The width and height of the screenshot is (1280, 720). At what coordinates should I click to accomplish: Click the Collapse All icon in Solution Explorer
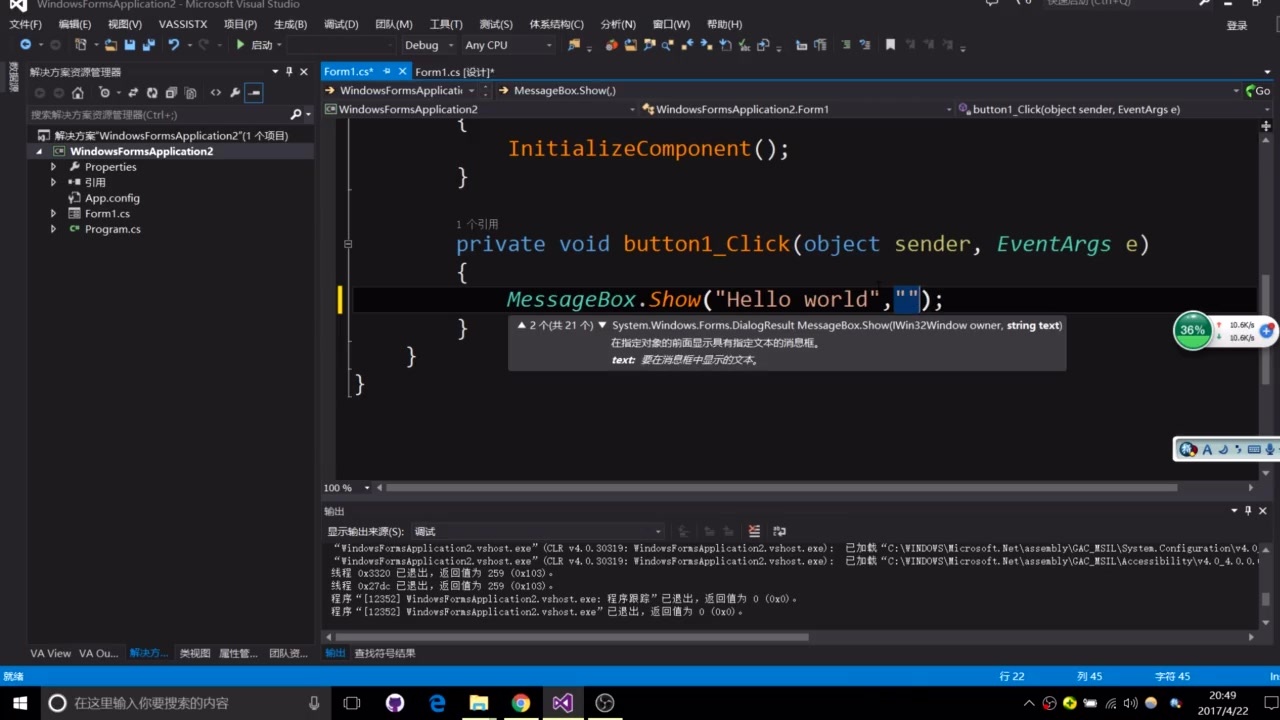point(171,93)
